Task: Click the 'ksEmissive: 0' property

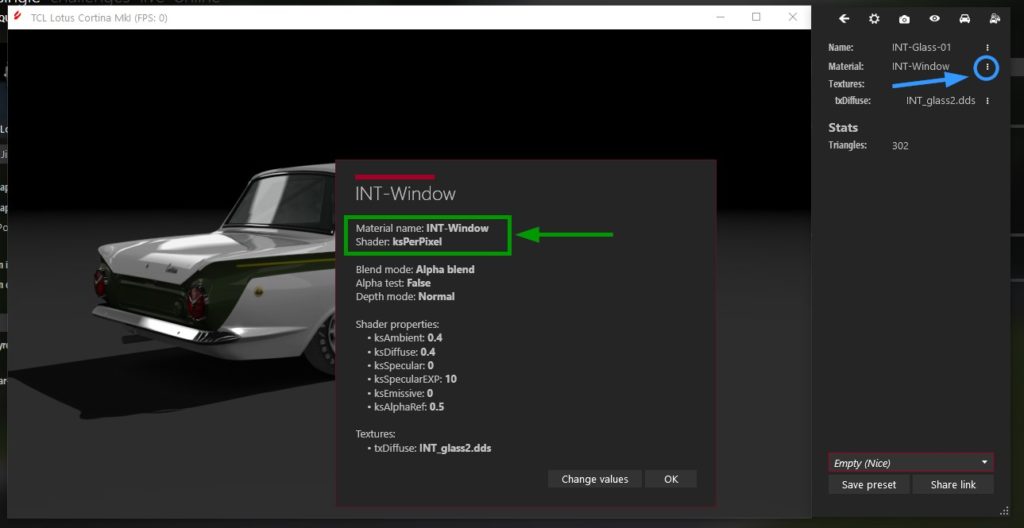Action: [404, 393]
